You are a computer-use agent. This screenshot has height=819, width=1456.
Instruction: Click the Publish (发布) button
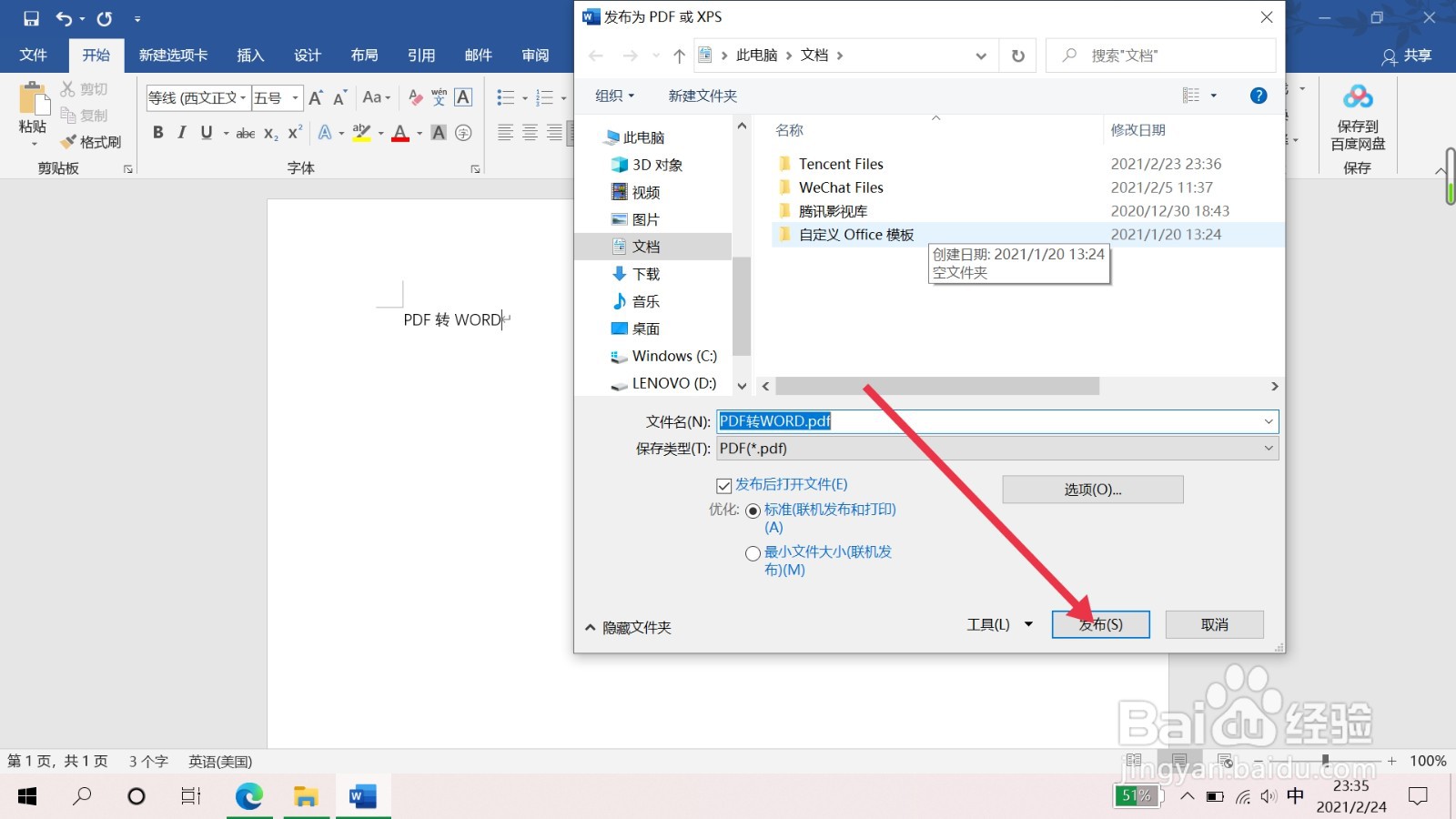[x=1101, y=624]
